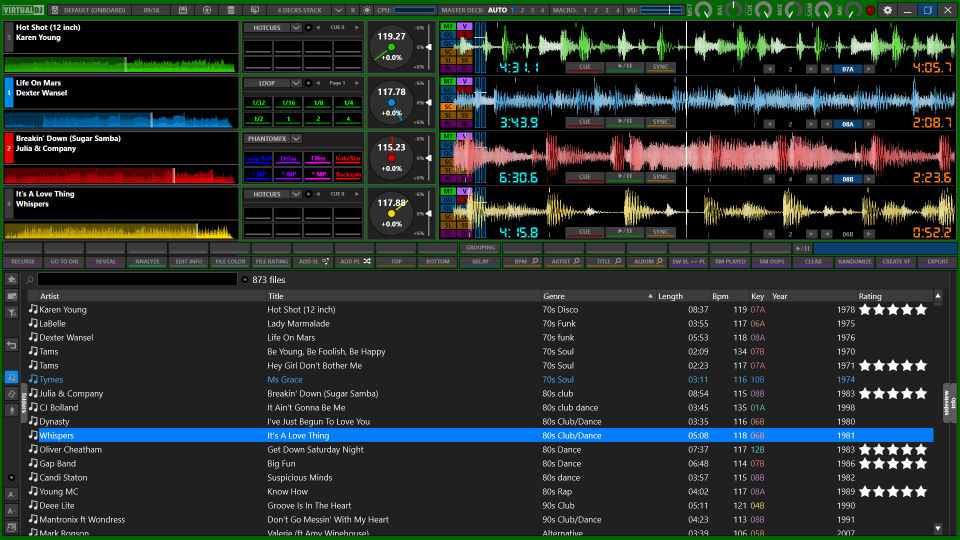Viewport: 960px width, 540px height.
Task: Click the back arrow icon in browser sidebar
Action: click(12, 345)
